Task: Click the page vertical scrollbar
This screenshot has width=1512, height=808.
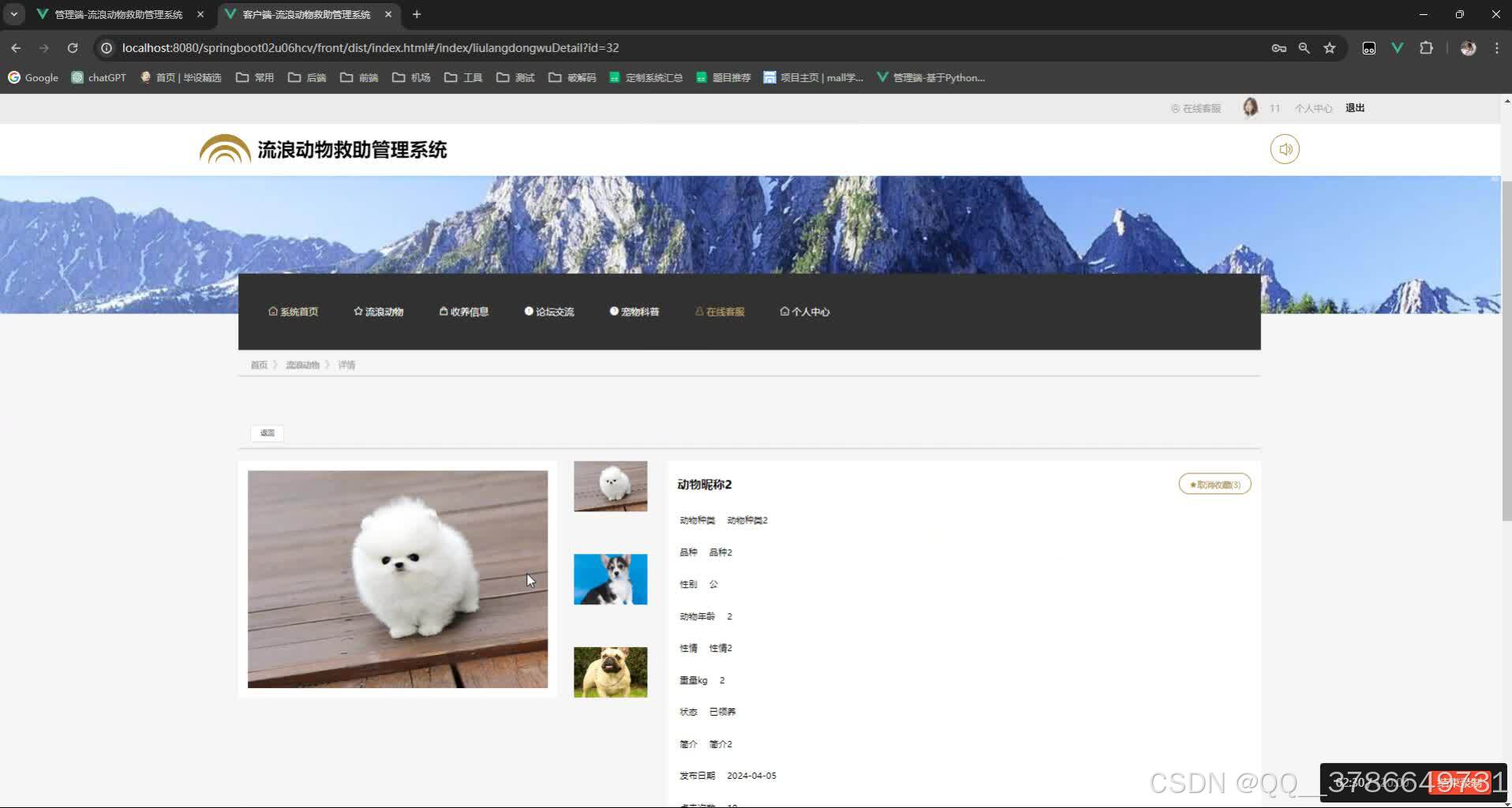Action: click(x=1506, y=351)
